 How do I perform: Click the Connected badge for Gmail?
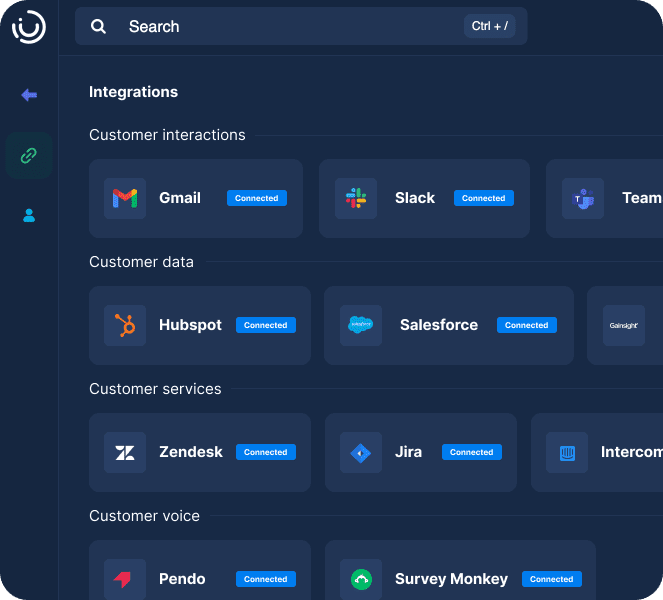click(x=257, y=198)
